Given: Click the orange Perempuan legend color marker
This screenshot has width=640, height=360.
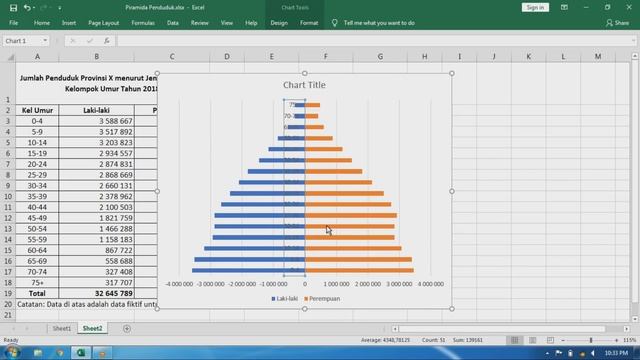Looking at the screenshot, I should click(306, 299).
